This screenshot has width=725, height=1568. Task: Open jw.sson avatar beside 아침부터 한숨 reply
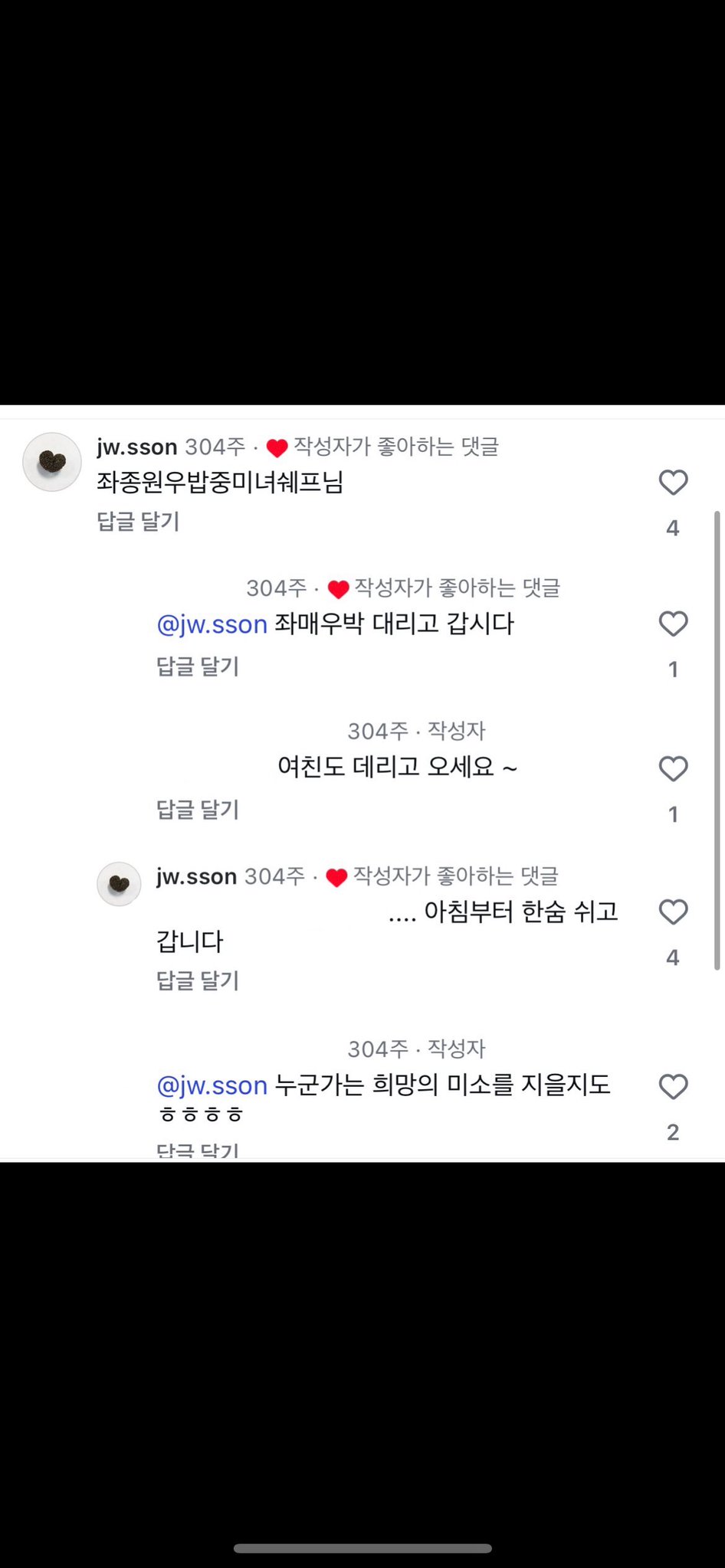click(x=119, y=884)
